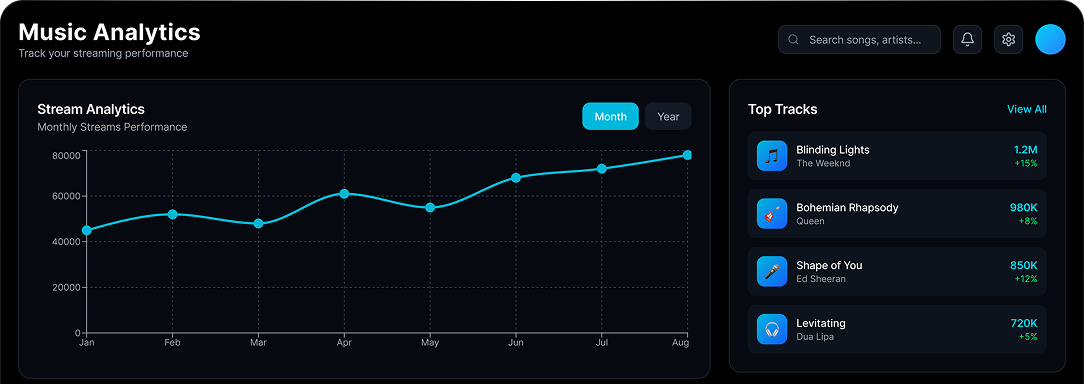Click the Track your streaming performance tagline
Screen dimensions: 1084x384
(x=103, y=53)
